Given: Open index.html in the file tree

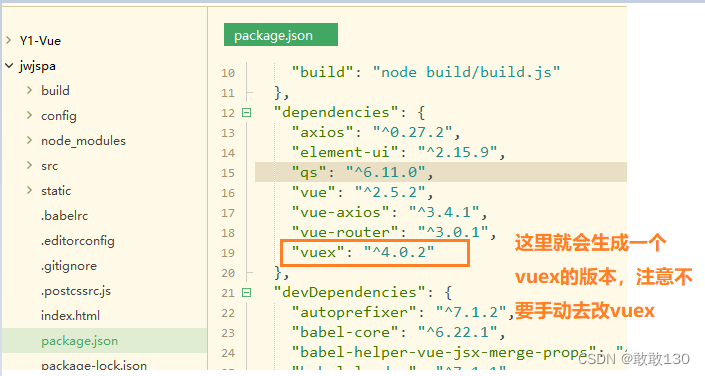Looking at the screenshot, I should [71, 316].
